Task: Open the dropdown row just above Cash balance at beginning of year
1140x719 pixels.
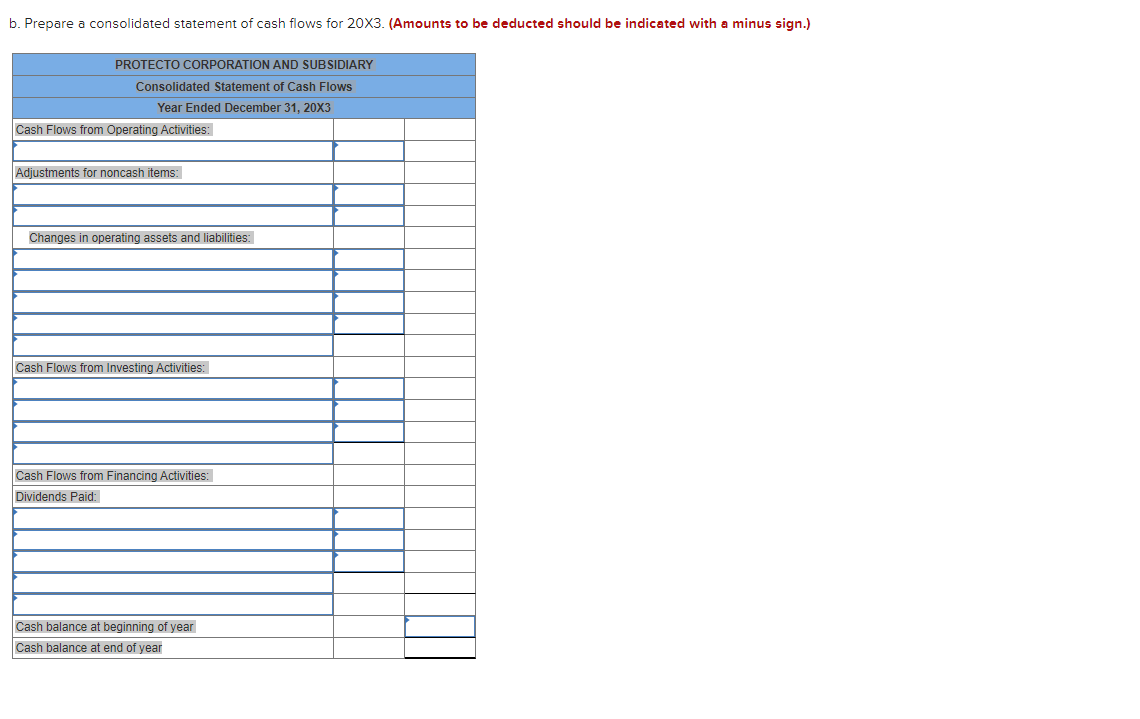Action: [173, 605]
